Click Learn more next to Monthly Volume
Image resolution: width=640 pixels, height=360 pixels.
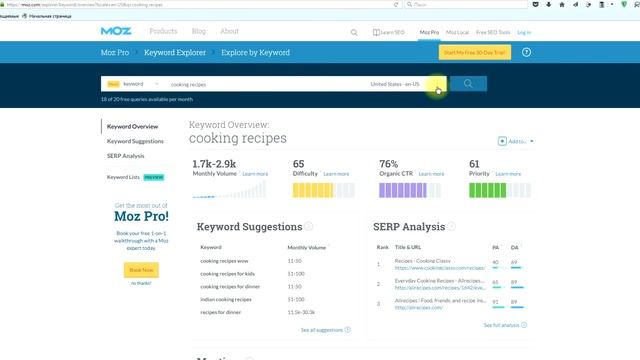point(255,174)
